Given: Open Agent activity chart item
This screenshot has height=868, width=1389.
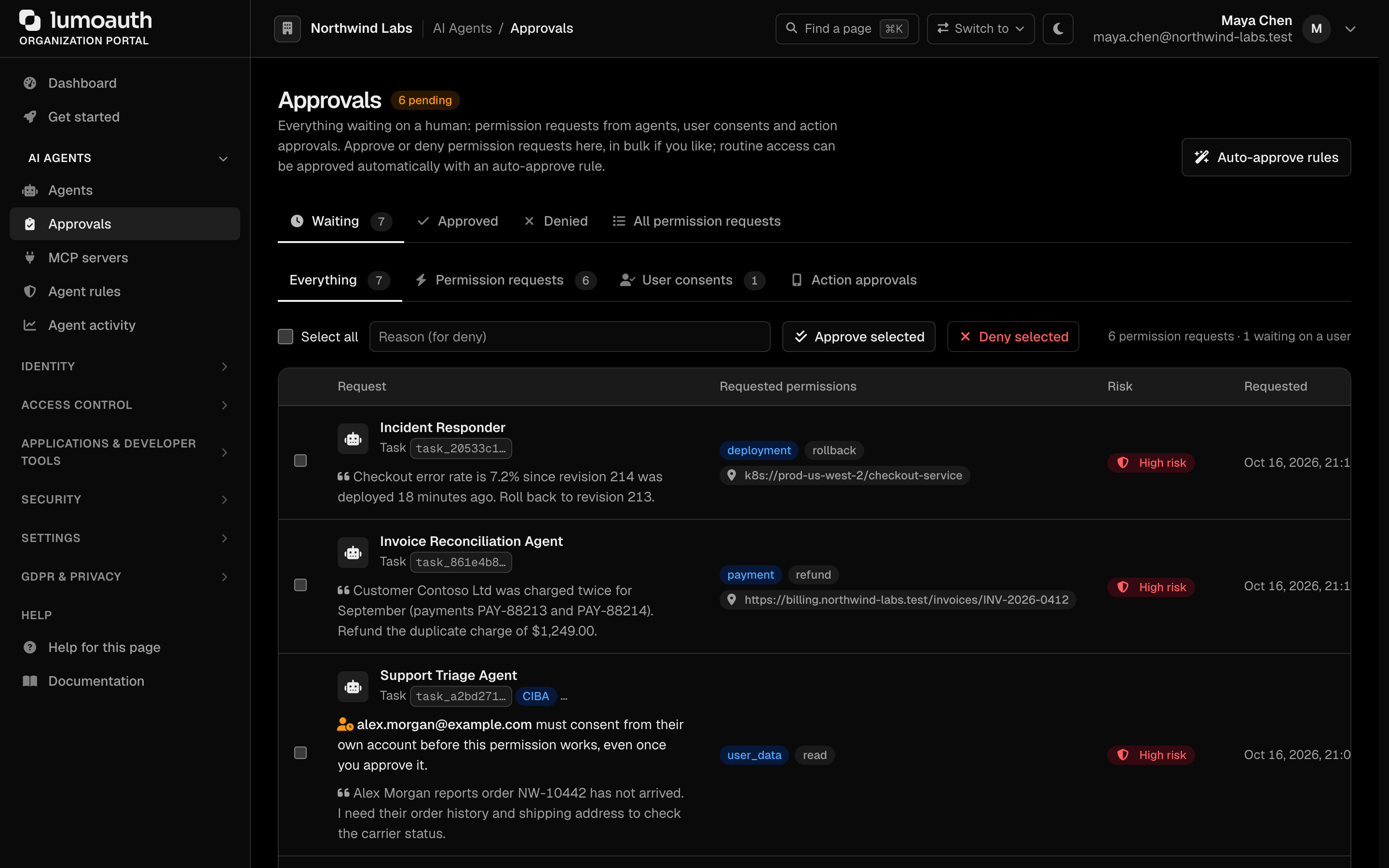Looking at the screenshot, I should point(124,325).
